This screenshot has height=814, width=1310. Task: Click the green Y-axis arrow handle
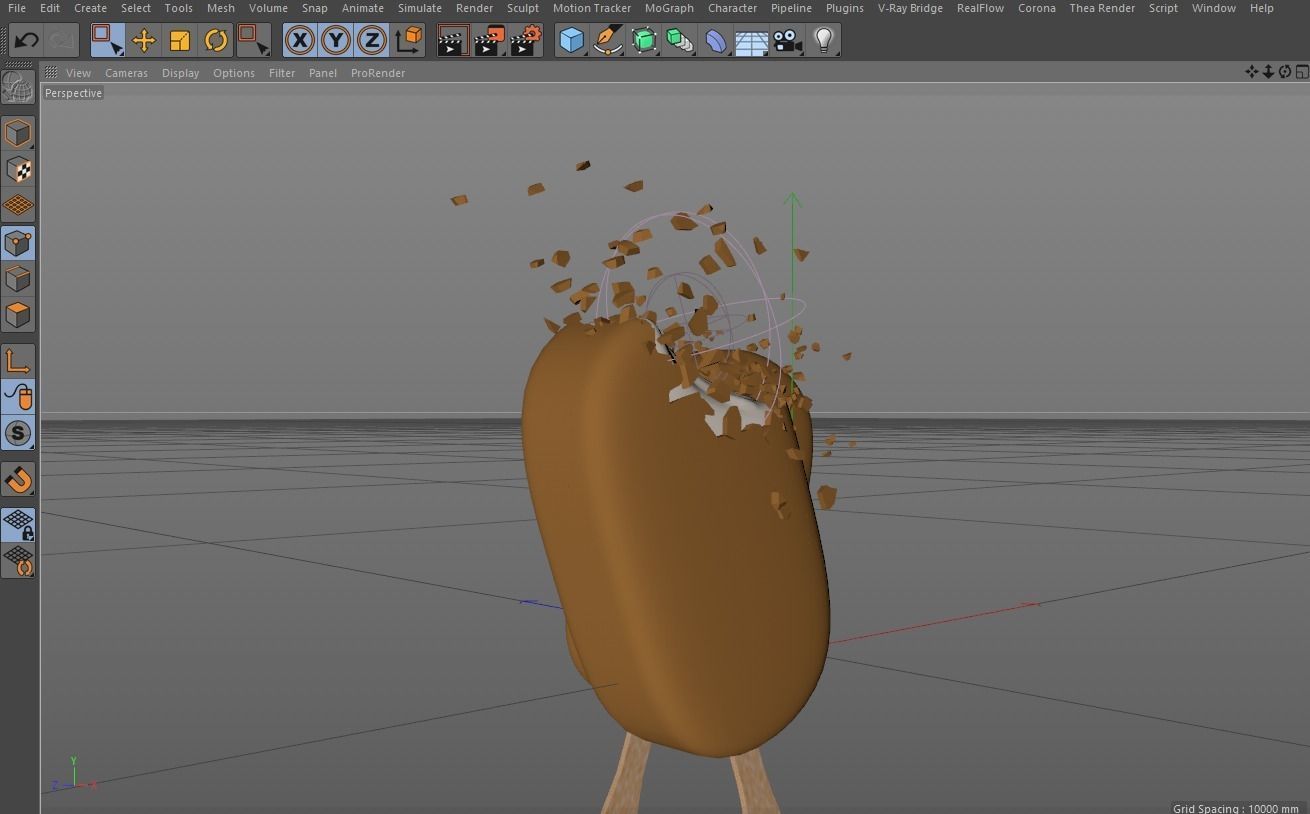tap(792, 201)
